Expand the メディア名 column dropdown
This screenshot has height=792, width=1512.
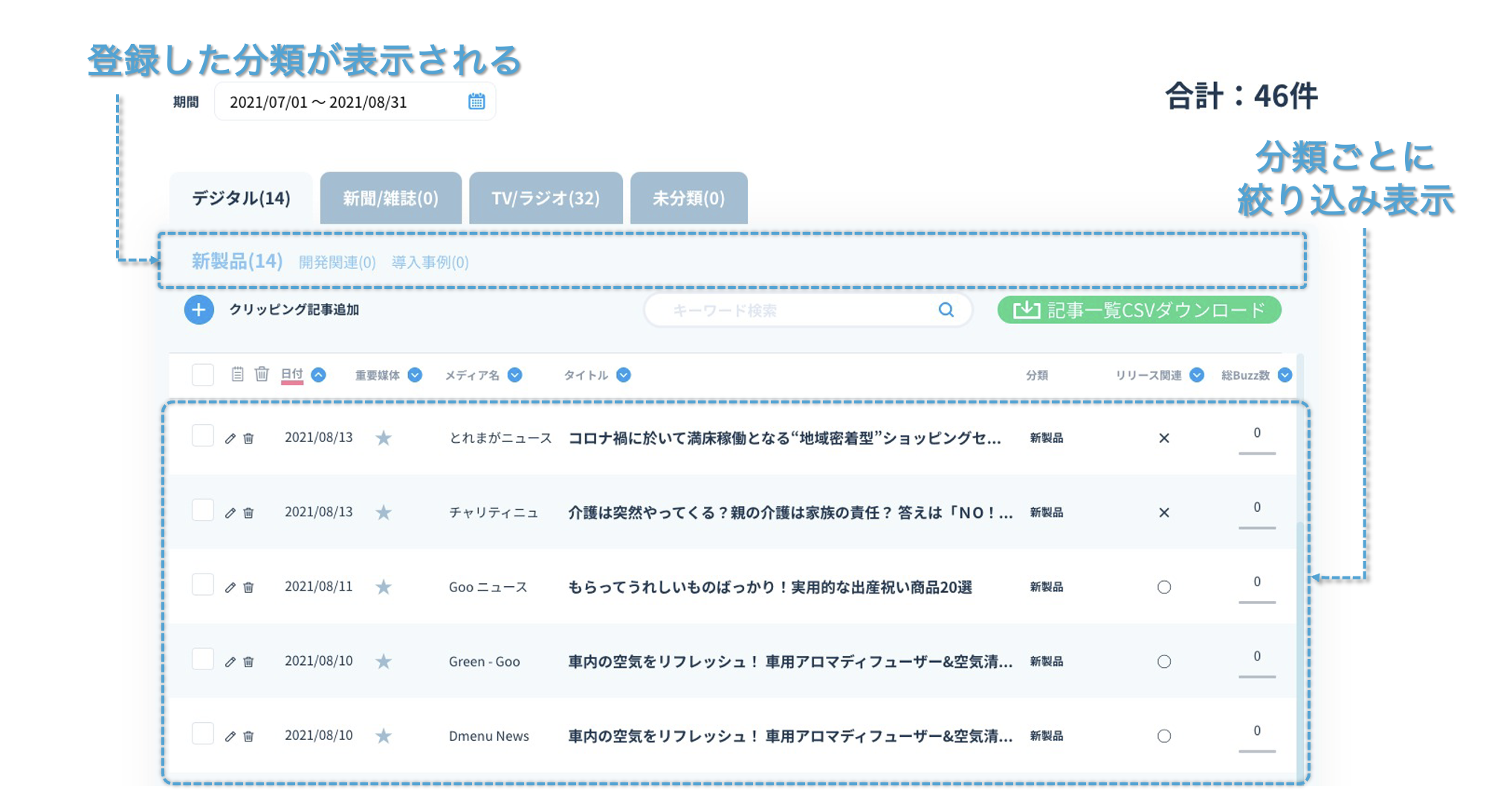pos(514,375)
